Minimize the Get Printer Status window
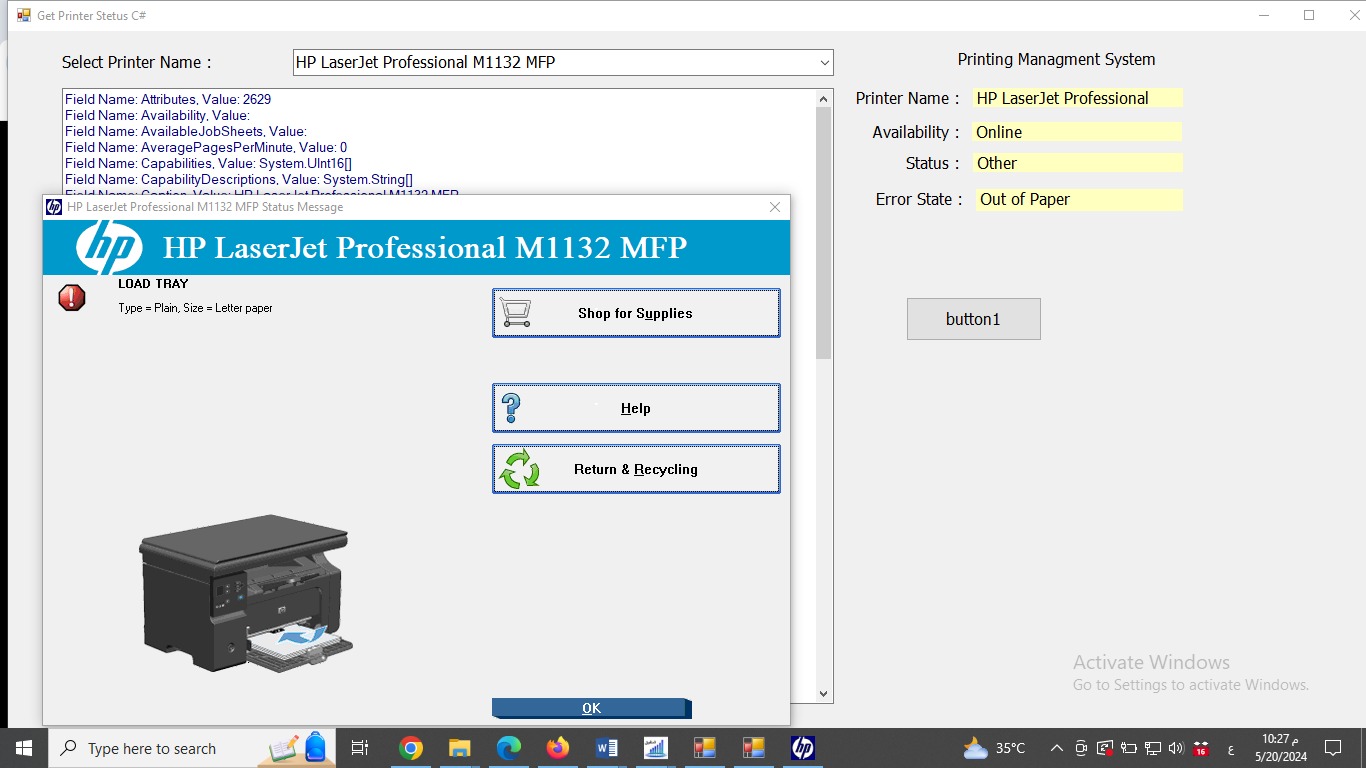Screen dimensions: 1366x768 1264,15
